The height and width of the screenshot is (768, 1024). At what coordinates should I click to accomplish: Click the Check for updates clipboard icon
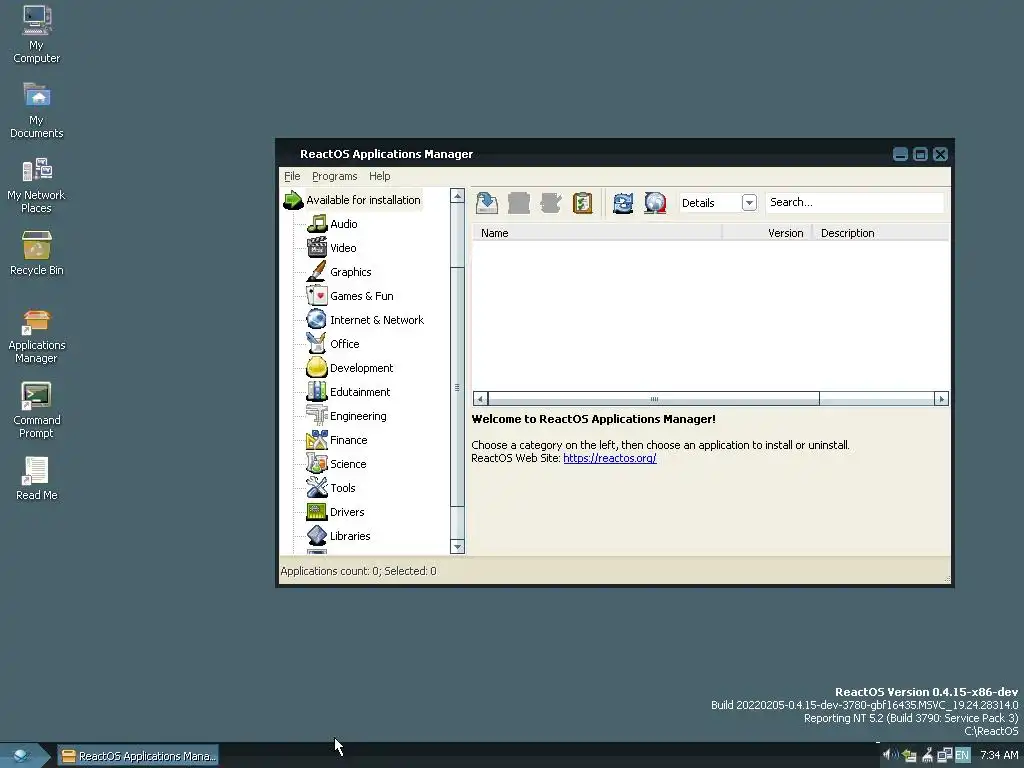click(583, 202)
